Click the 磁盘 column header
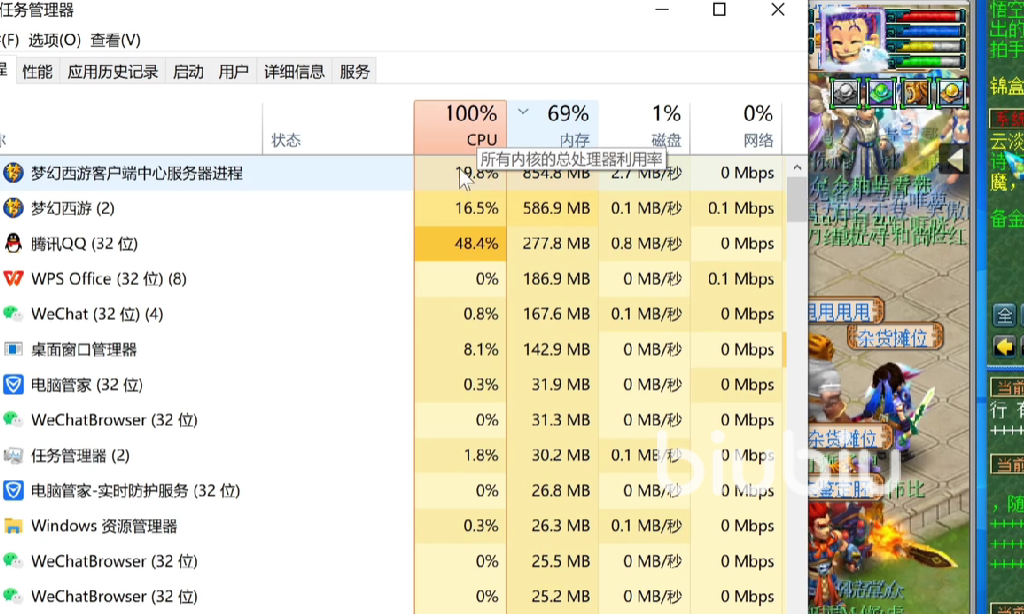The width and height of the screenshot is (1024, 614). [644, 127]
